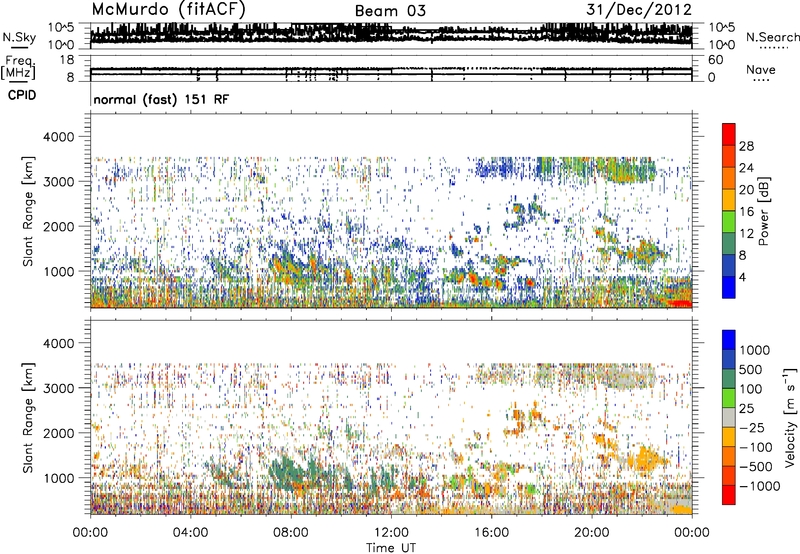Screen dimensions: 800x554
Task: Click the "N.Search" legend label
Action: [773, 37]
